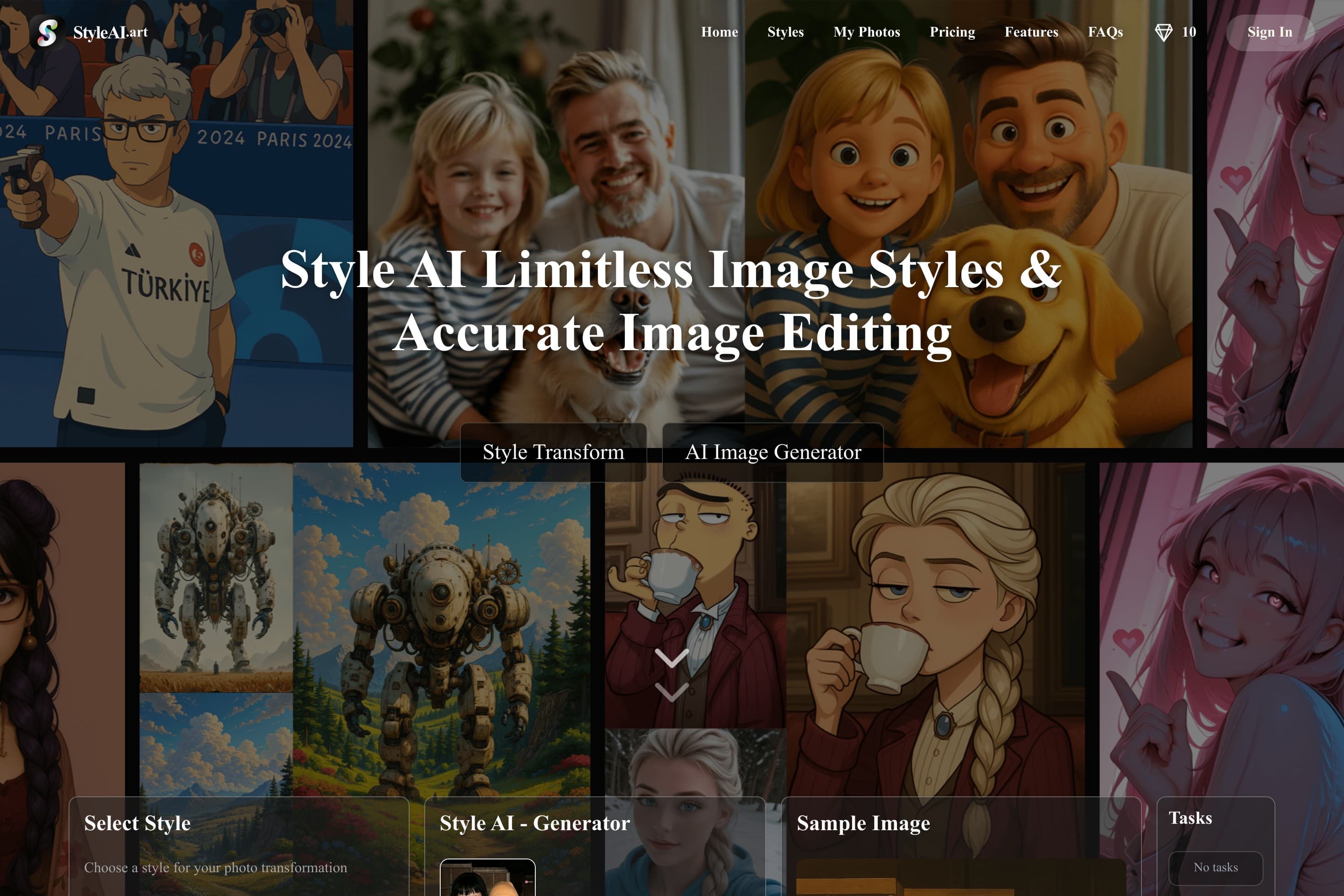The width and height of the screenshot is (1344, 896).
Task: Navigate to My Photos
Action: 866,32
